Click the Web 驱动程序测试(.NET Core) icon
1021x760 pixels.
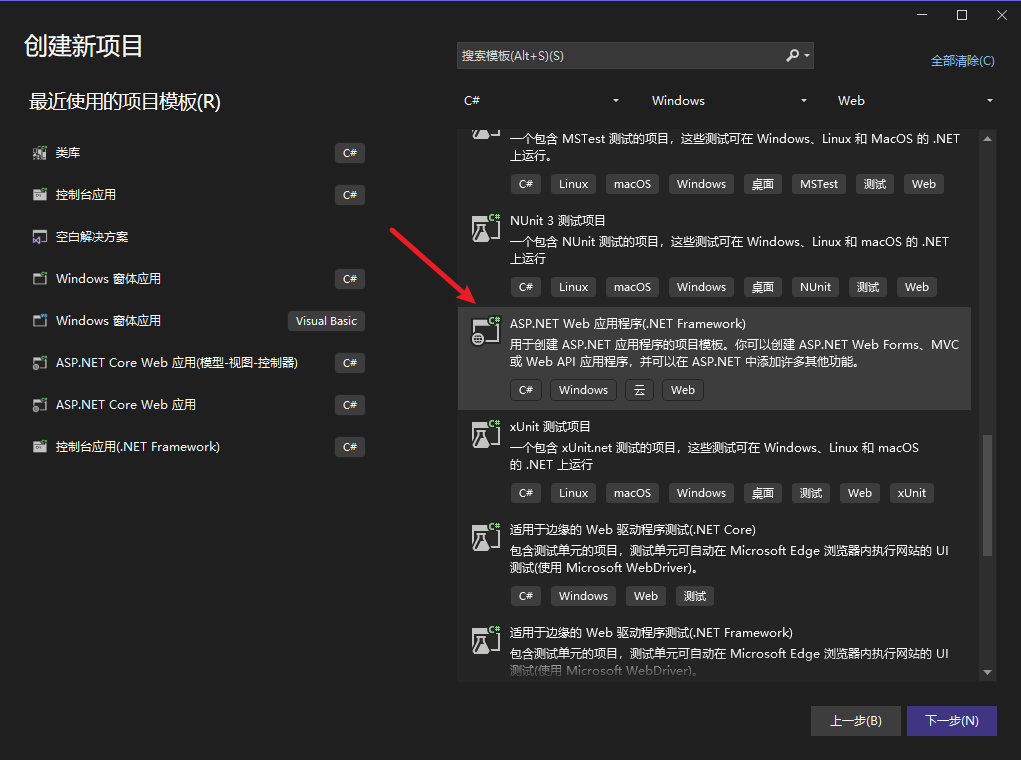(x=486, y=537)
